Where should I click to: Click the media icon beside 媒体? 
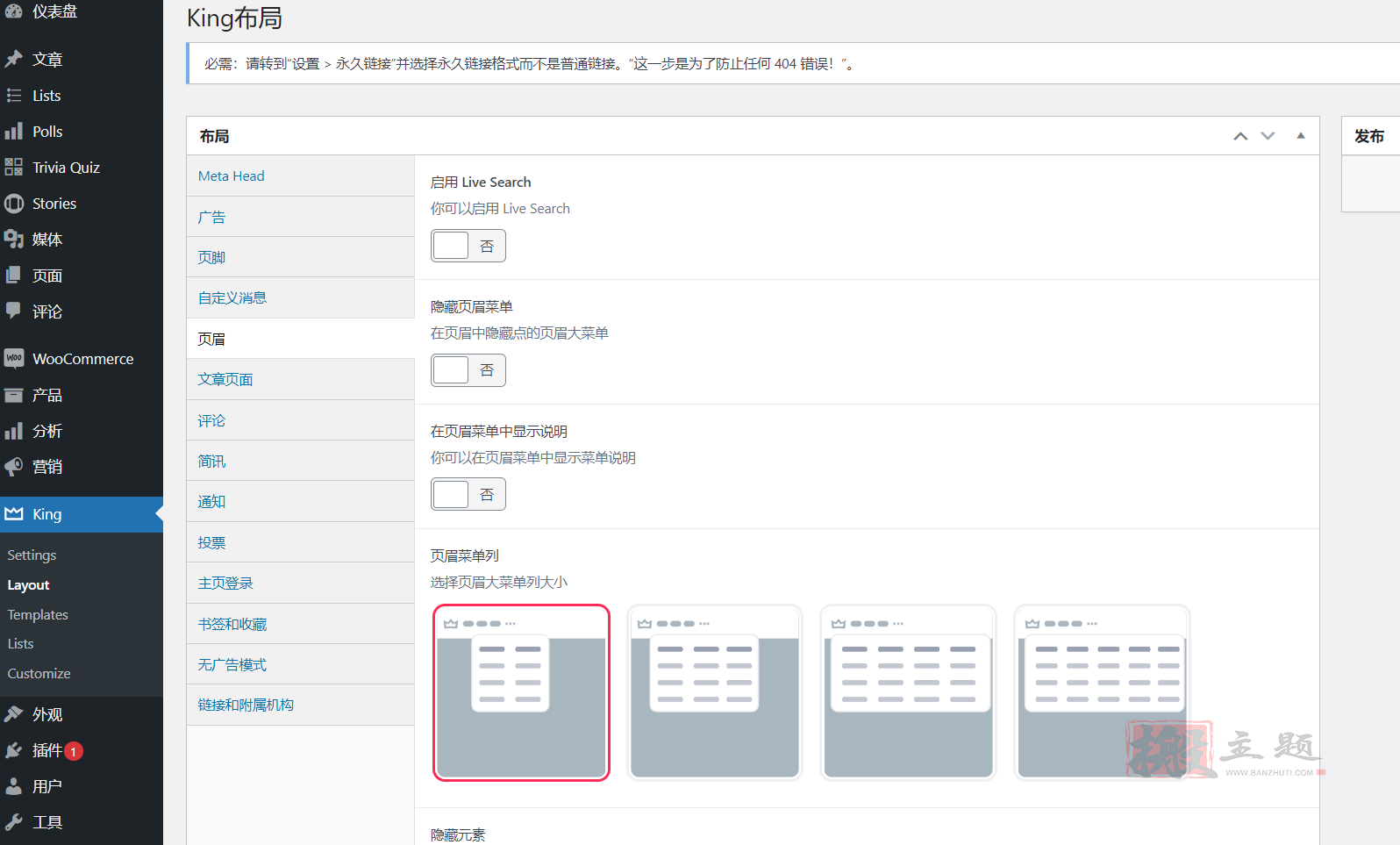pyautogui.click(x=13, y=239)
